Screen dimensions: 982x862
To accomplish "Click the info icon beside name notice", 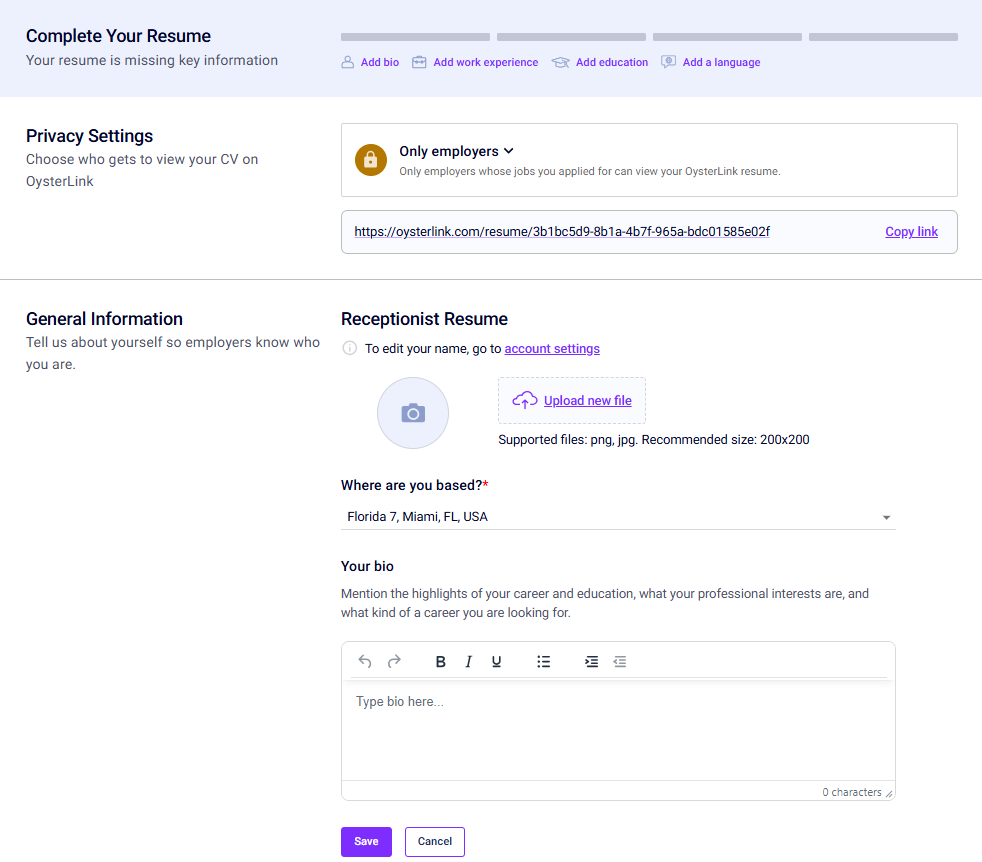I will (349, 348).
